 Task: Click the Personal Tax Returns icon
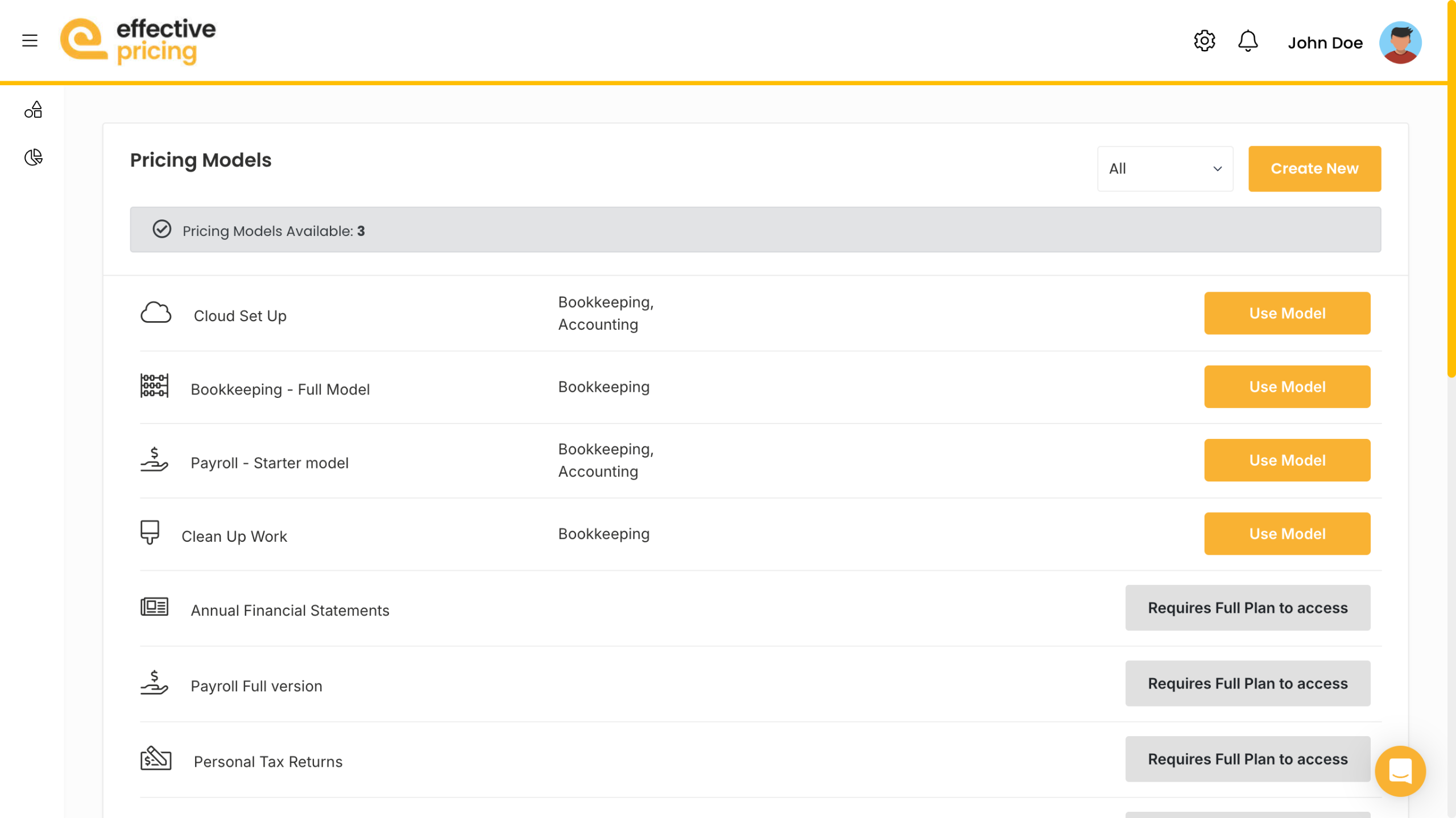(x=156, y=758)
